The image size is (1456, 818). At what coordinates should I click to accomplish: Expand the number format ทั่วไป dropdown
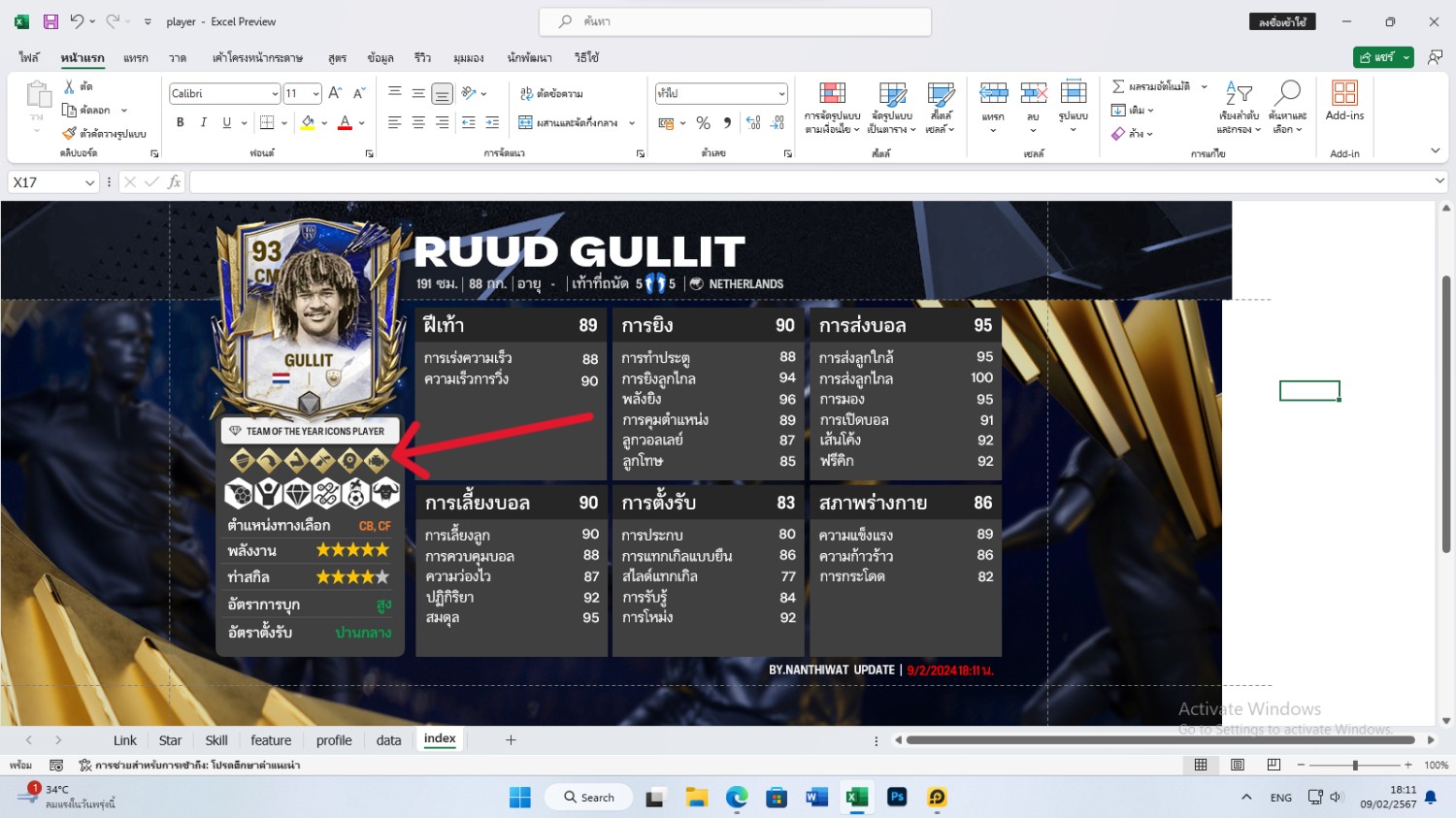(781, 93)
